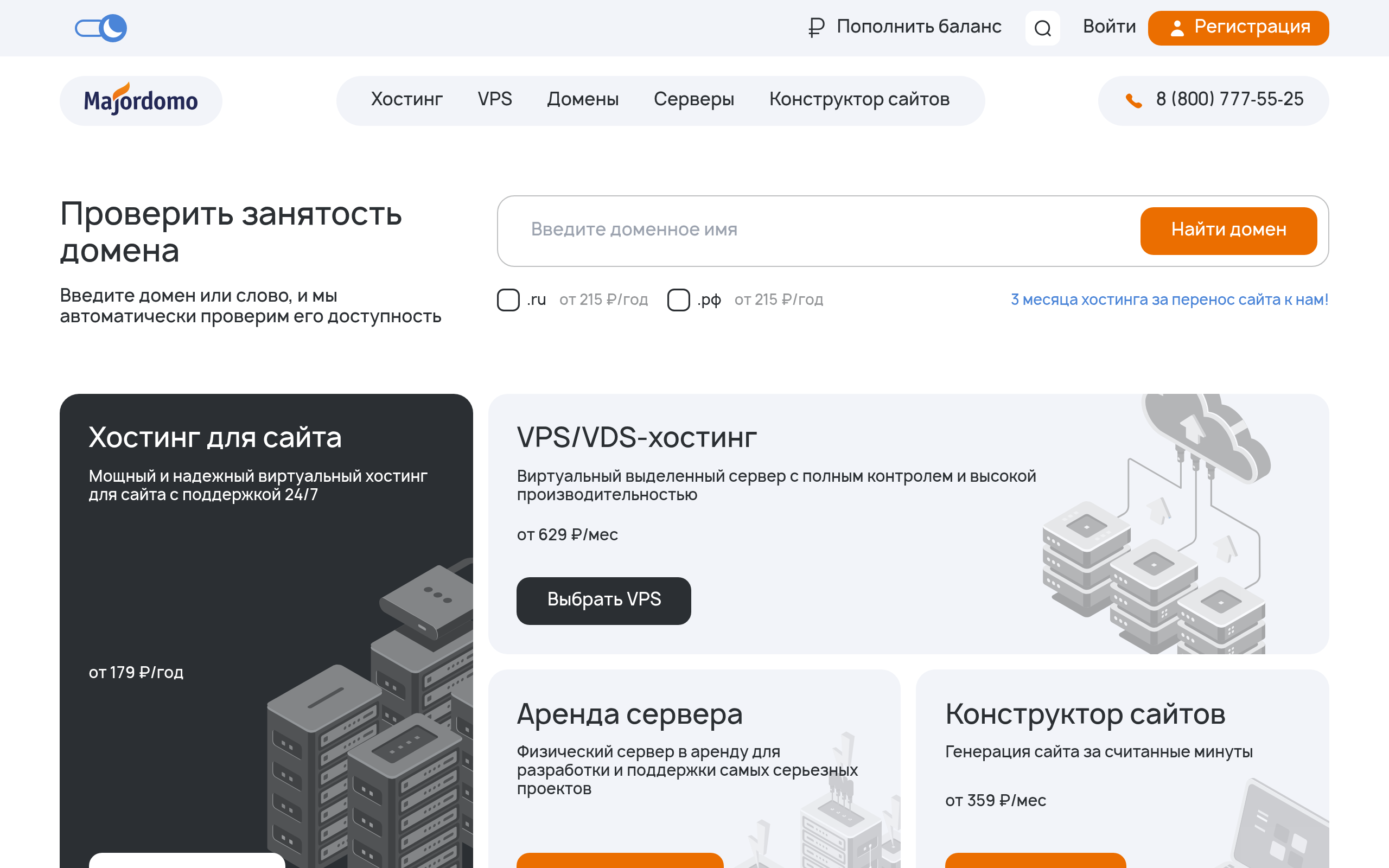This screenshot has height=868, width=1389.
Task: Click Войти to log in
Action: pyautogui.click(x=1109, y=27)
